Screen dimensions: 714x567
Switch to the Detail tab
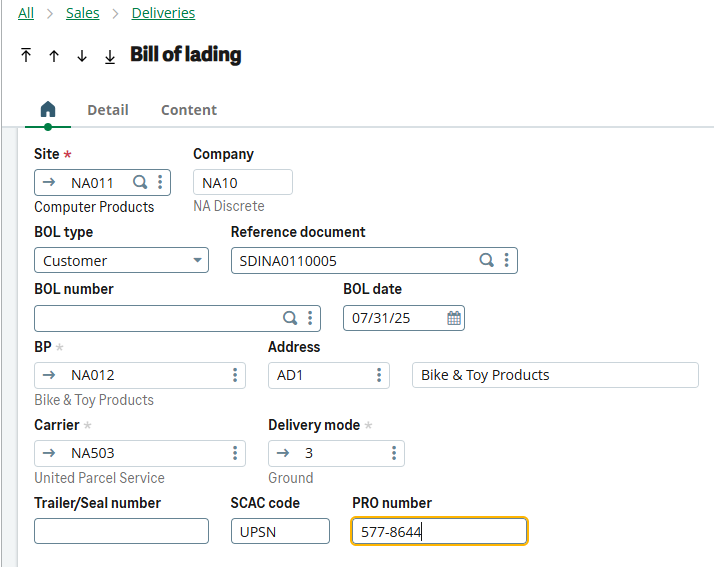(x=107, y=110)
